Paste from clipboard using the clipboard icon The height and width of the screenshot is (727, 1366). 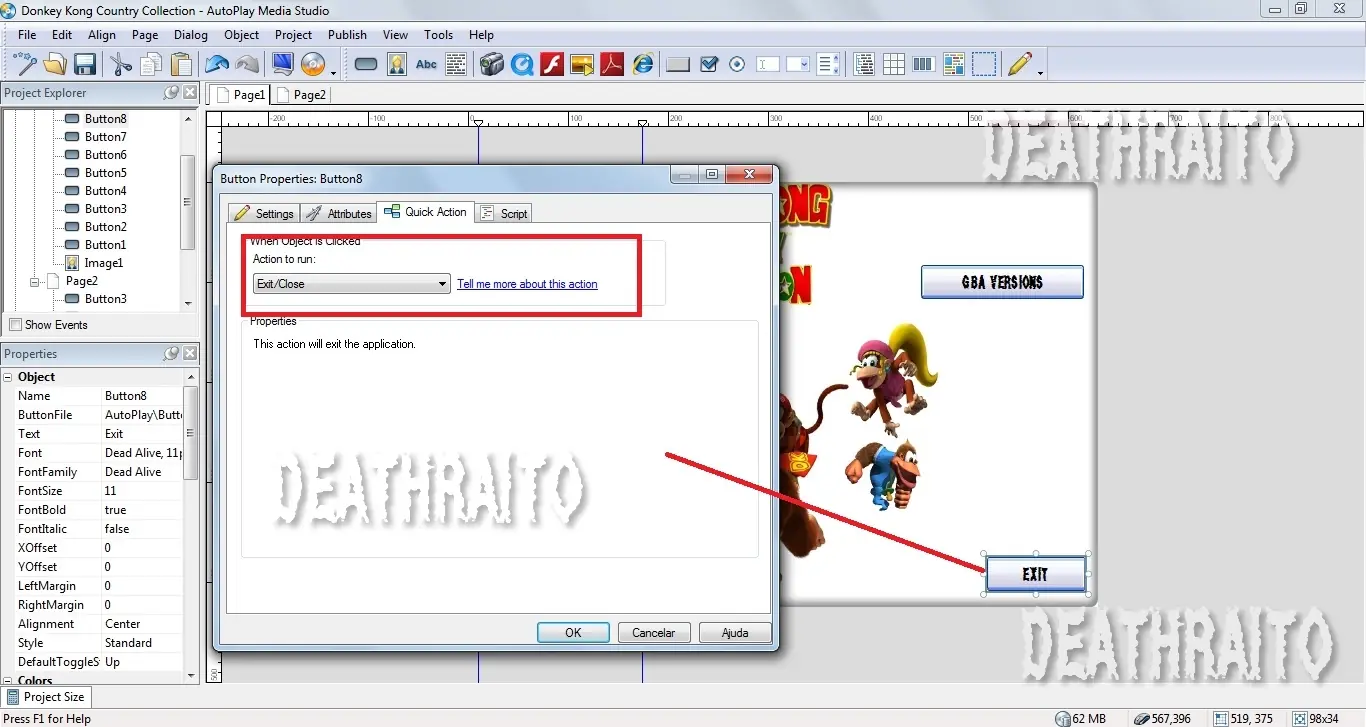(181, 64)
